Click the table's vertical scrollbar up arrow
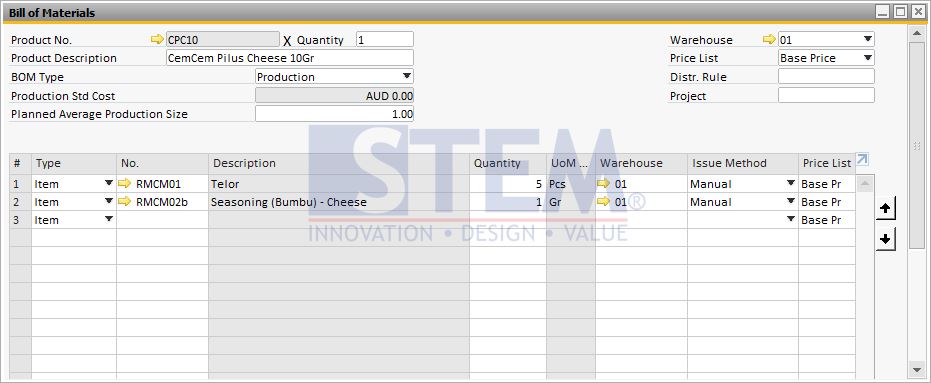 tap(864, 183)
